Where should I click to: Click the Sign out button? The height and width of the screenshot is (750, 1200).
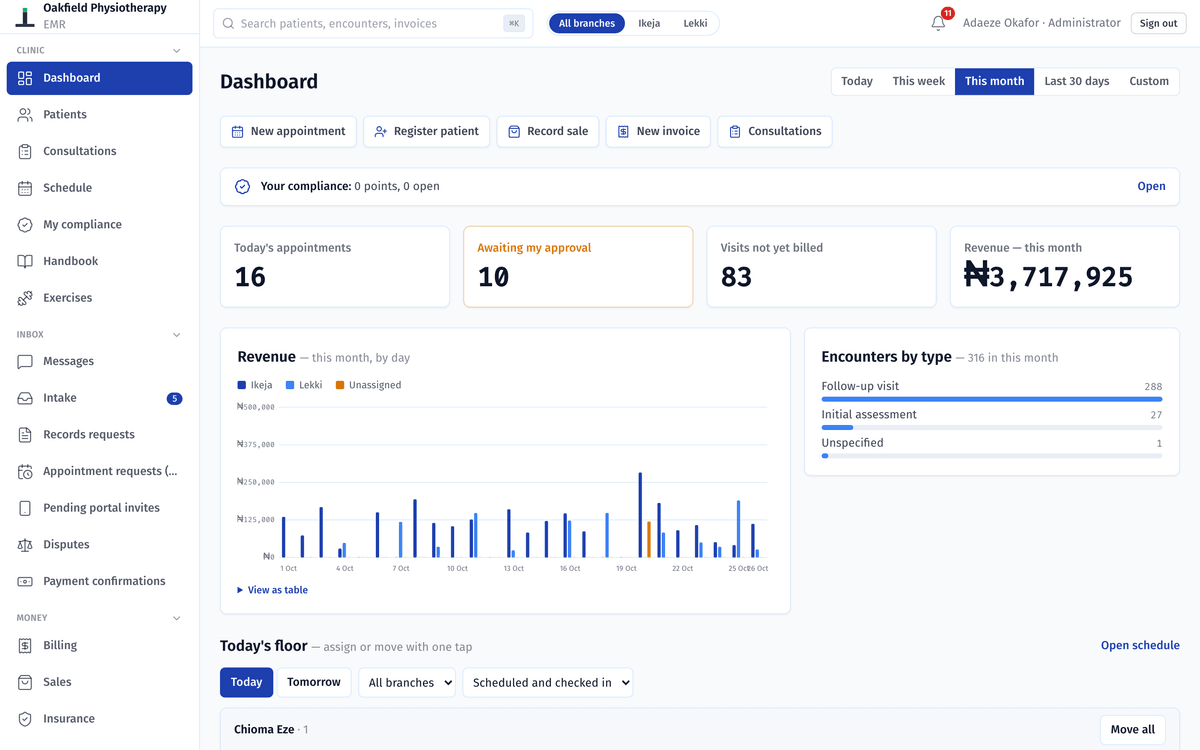tap(1158, 23)
